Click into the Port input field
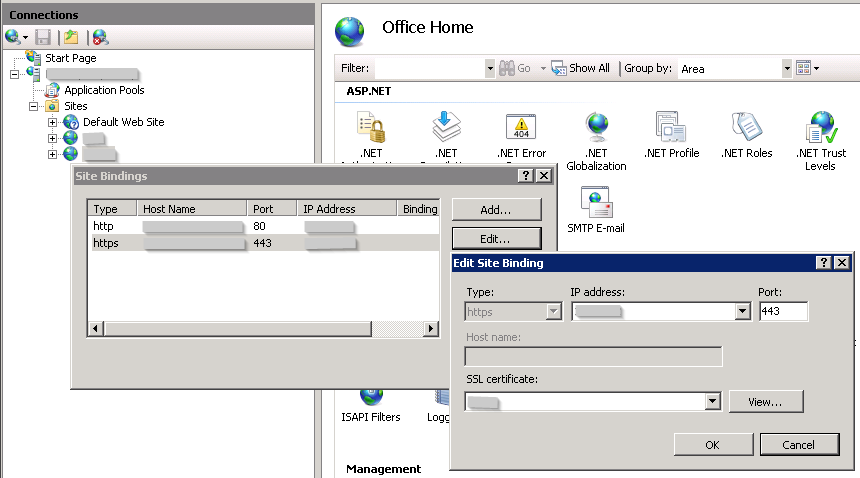 pyautogui.click(x=782, y=312)
